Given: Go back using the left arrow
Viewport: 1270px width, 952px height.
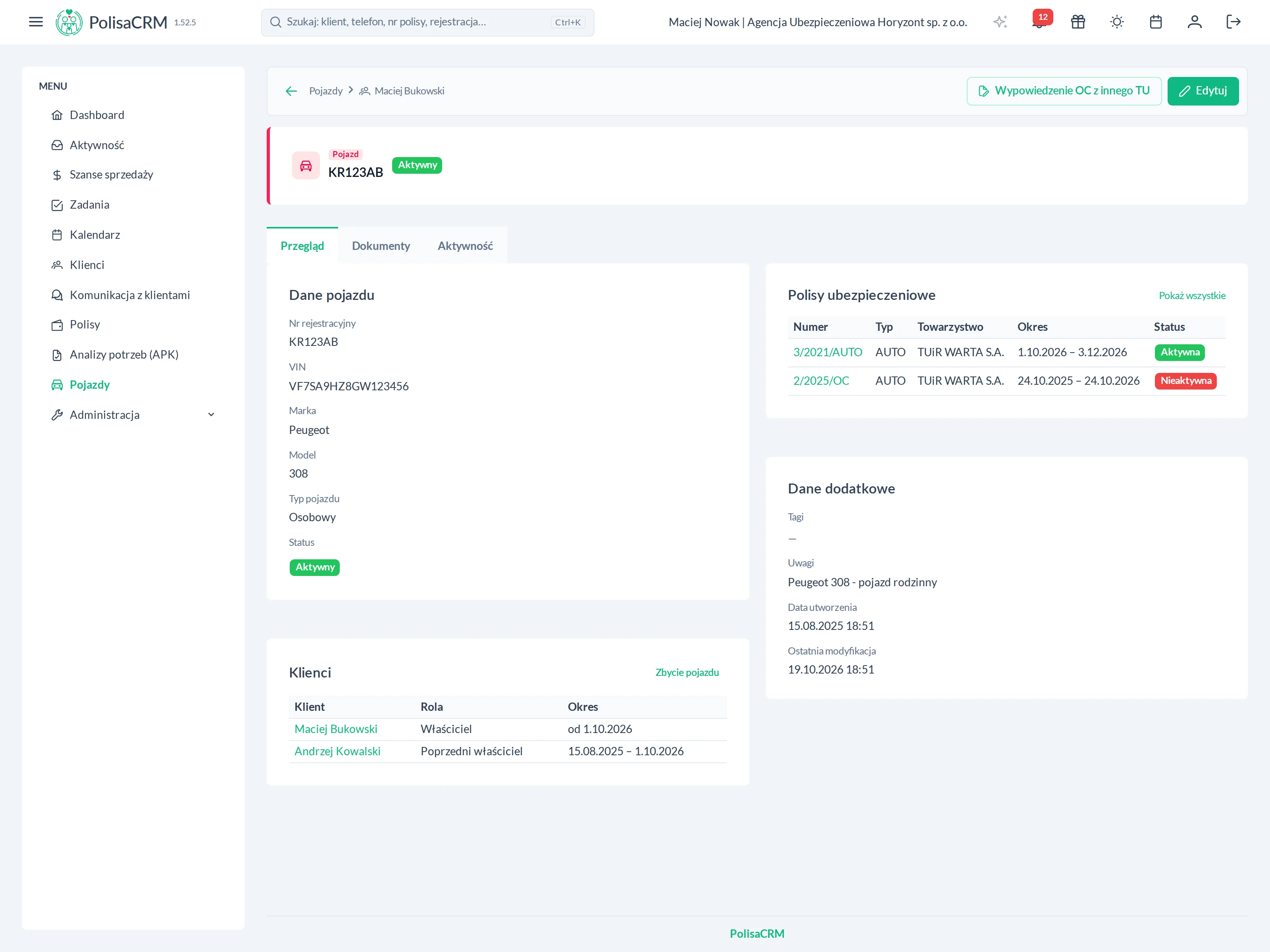Looking at the screenshot, I should click(x=291, y=91).
